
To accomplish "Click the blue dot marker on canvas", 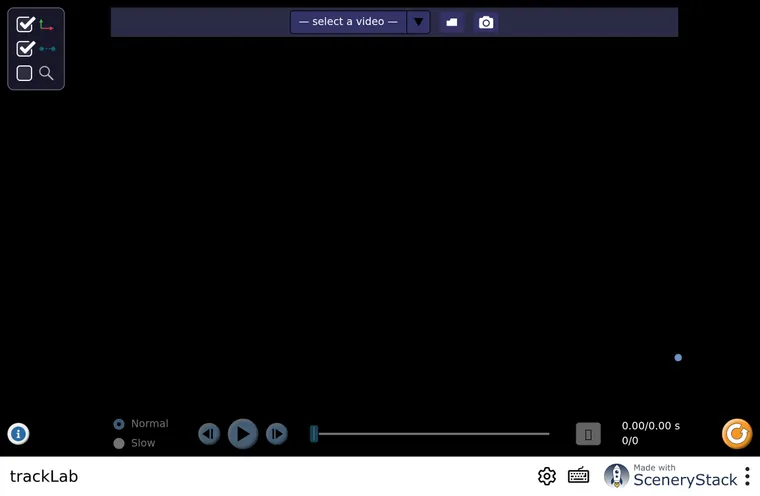I will pos(678,357).
